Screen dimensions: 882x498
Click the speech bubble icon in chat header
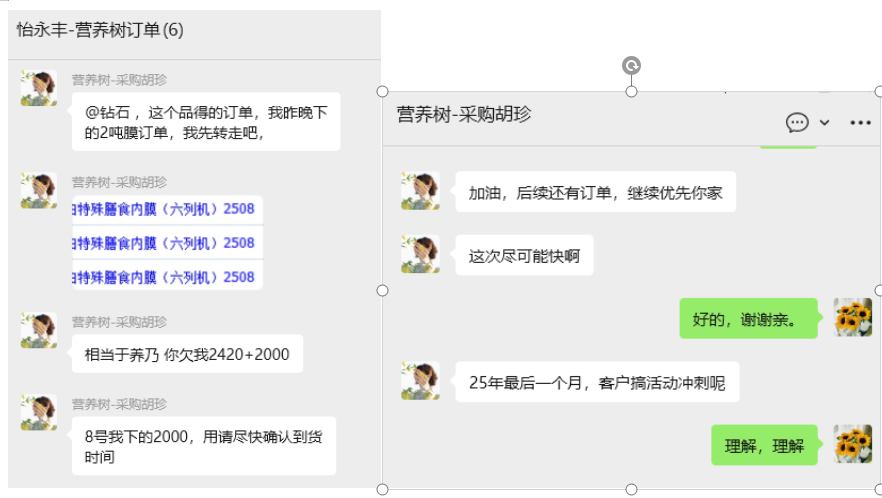click(797, 122)
